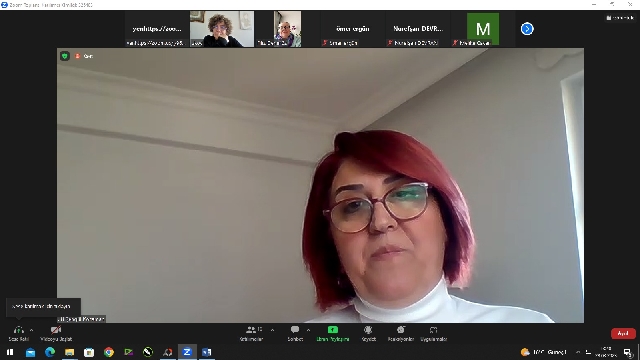Toggle the camera video icon in toolbar

(56, 330)
